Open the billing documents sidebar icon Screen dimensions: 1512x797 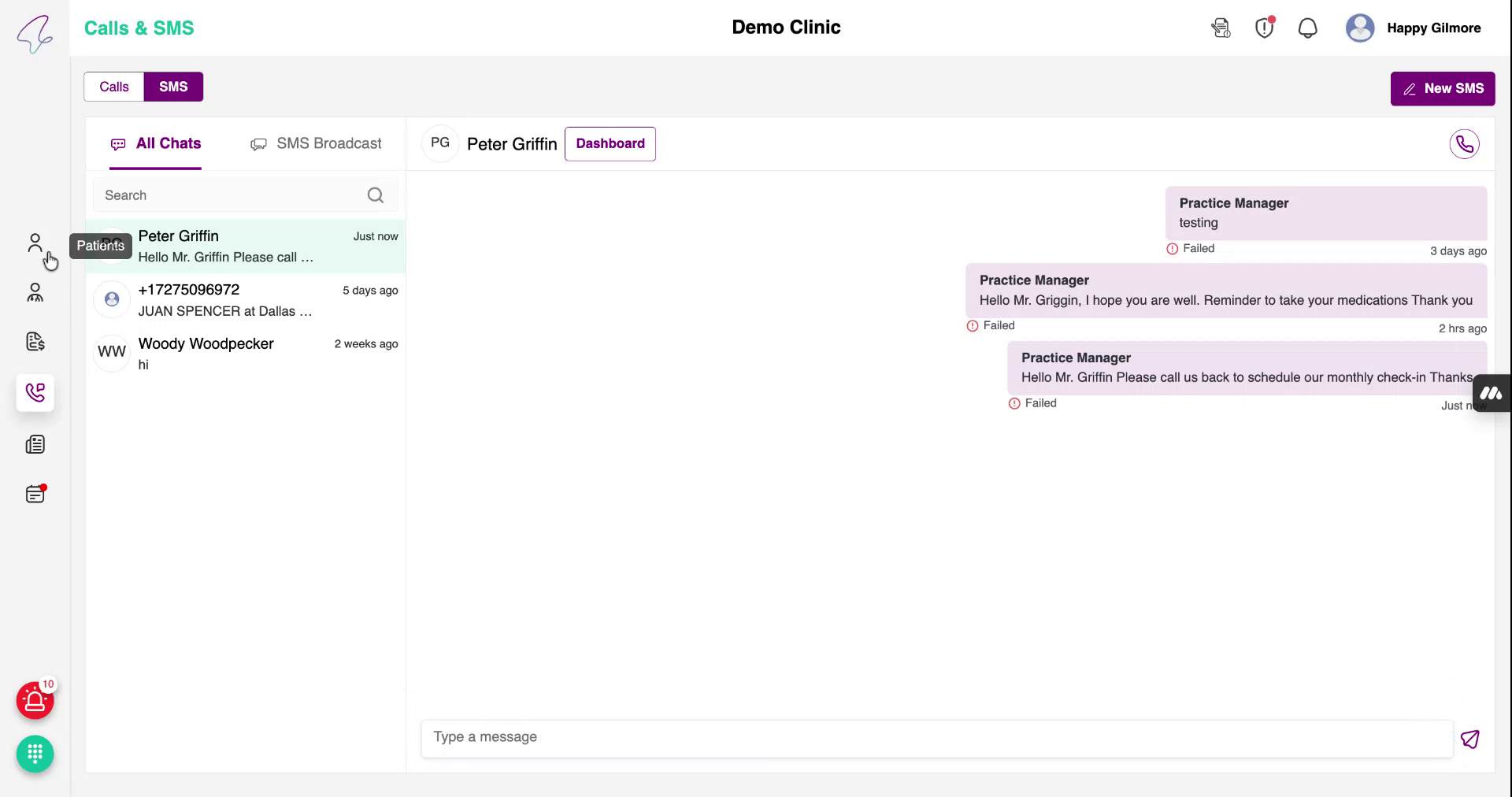35,341
